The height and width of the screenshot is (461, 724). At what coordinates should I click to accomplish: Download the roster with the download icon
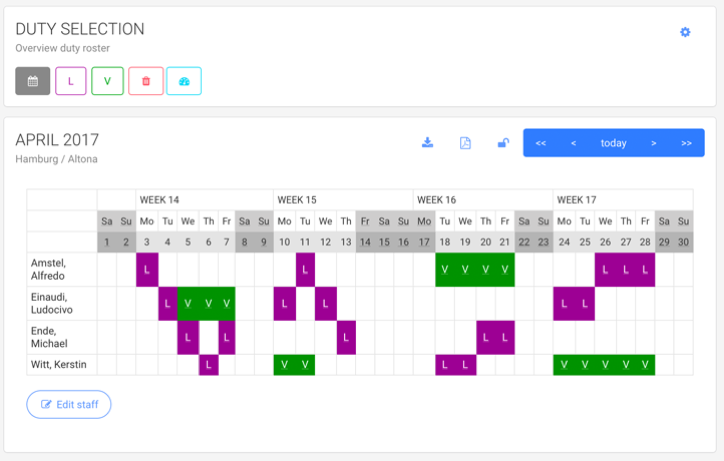coord(428,143)
